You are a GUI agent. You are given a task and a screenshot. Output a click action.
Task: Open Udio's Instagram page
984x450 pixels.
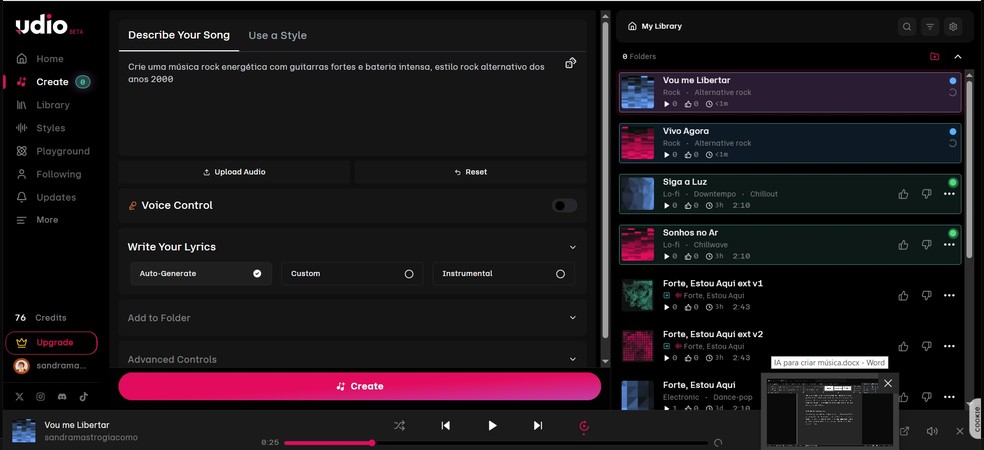40,397
